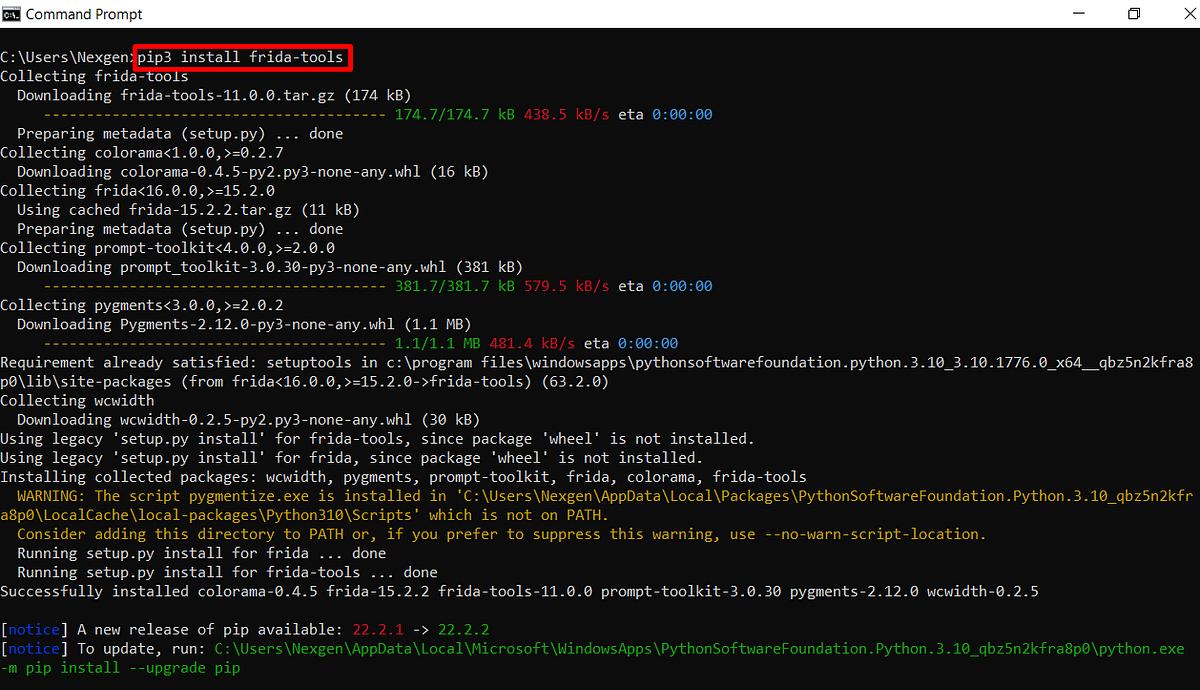Click the Command Prompt icon in title bar
The width and height of the screenshot is (1200, 690).
(12, 13)
